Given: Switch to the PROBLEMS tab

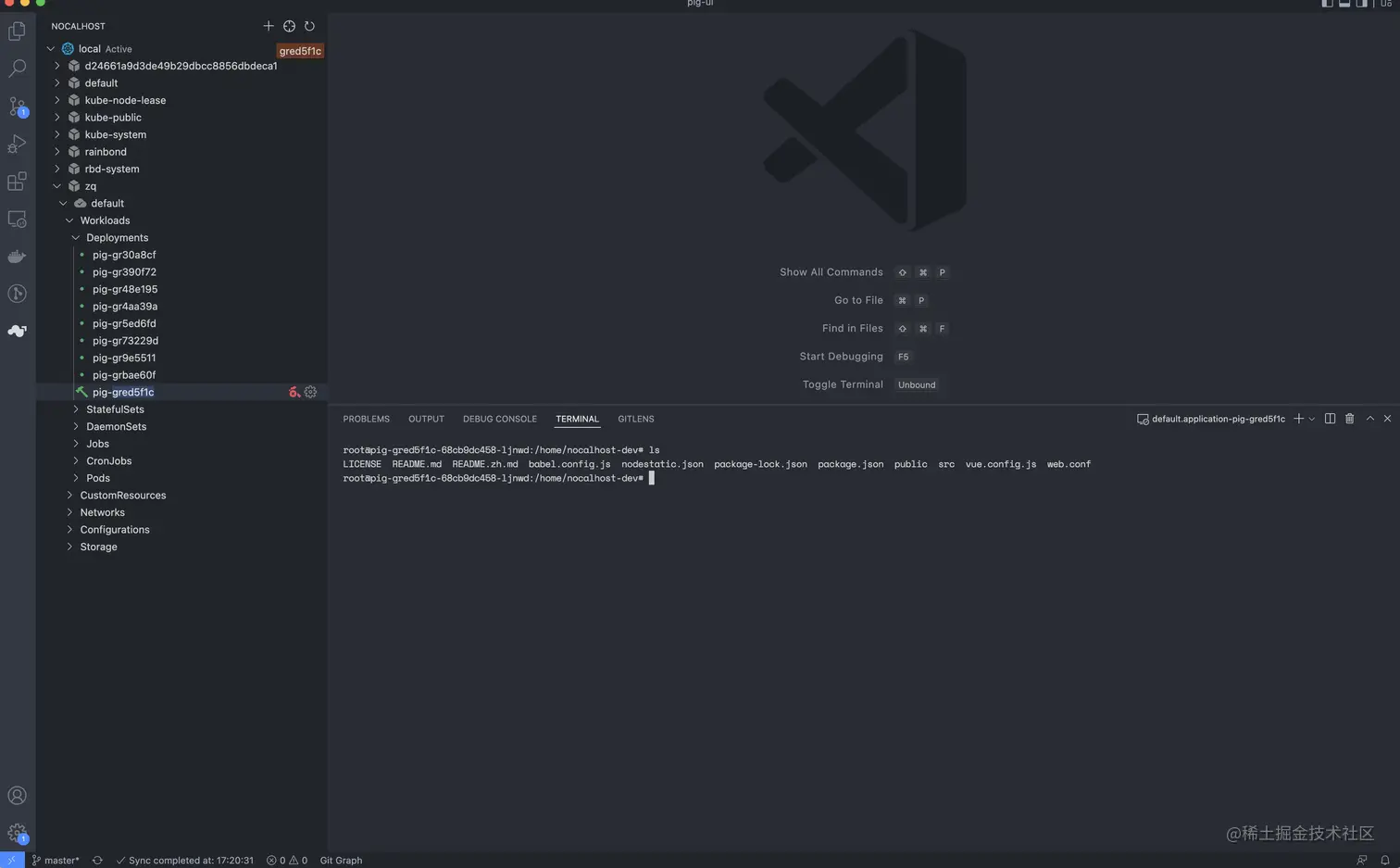Looking at the screenshot, I should pyautogui.click(x=366, y=419).
